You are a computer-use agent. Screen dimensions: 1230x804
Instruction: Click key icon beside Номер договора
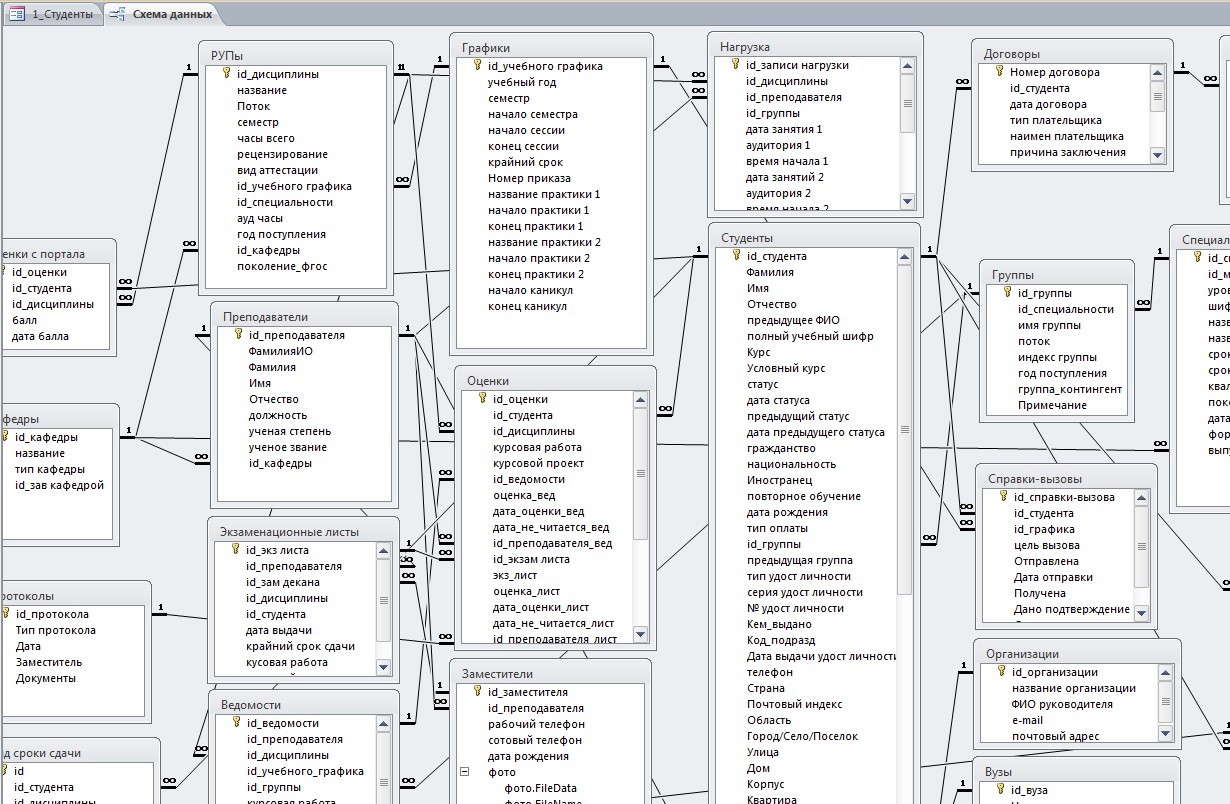click(998, 72)
